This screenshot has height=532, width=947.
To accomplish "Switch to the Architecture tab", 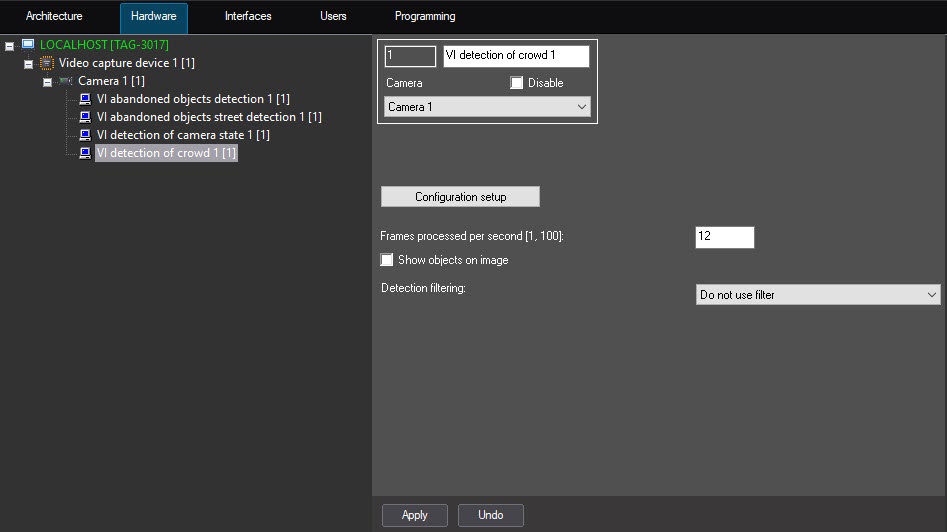I will click(54, 16).
